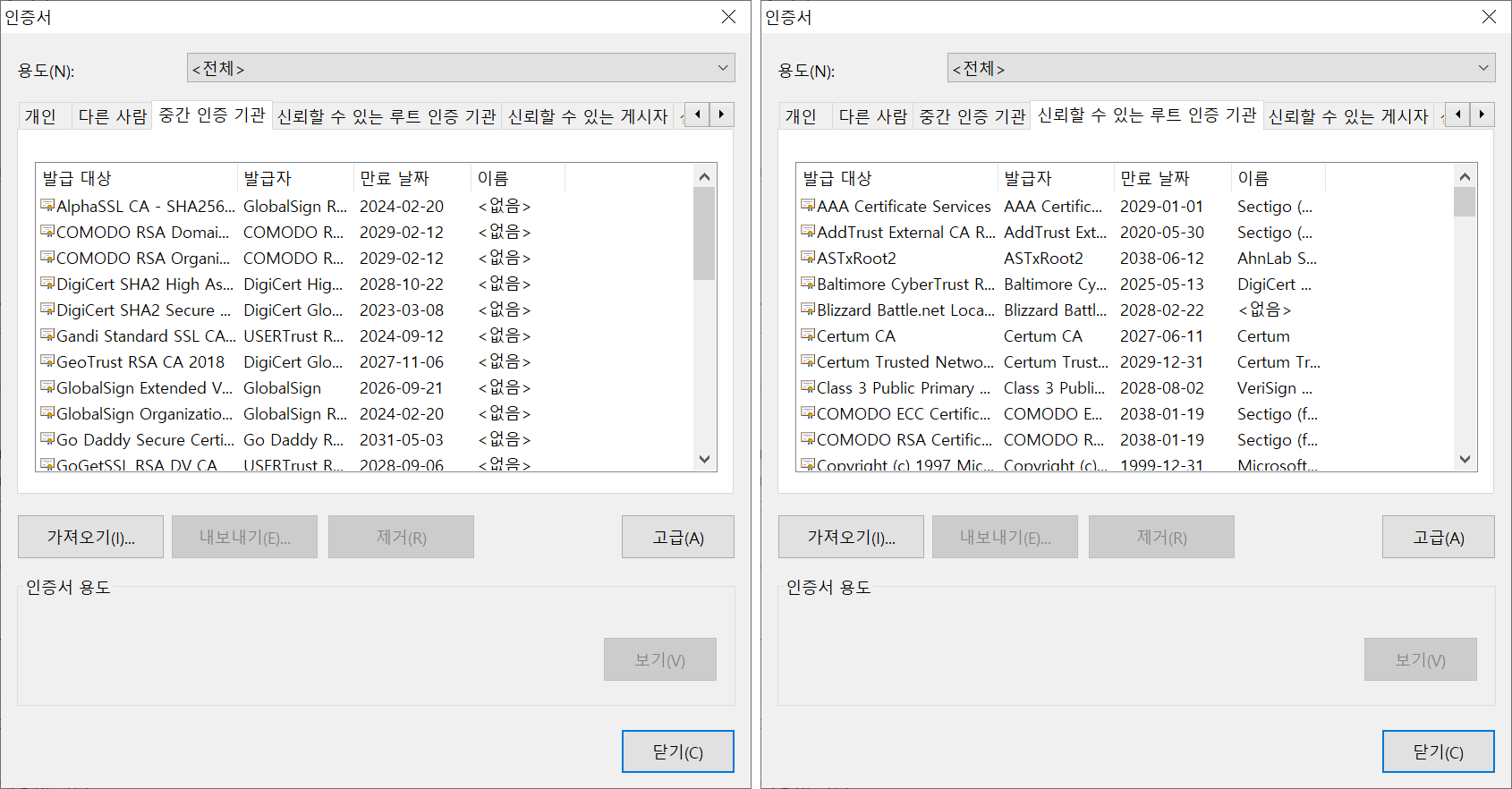Image resolution: width=1512 pixels, height=789 pixels.
Task: Click certificate icon of AddTrust External CA Root
Action: pyautogui.click(x=808, y=232)
